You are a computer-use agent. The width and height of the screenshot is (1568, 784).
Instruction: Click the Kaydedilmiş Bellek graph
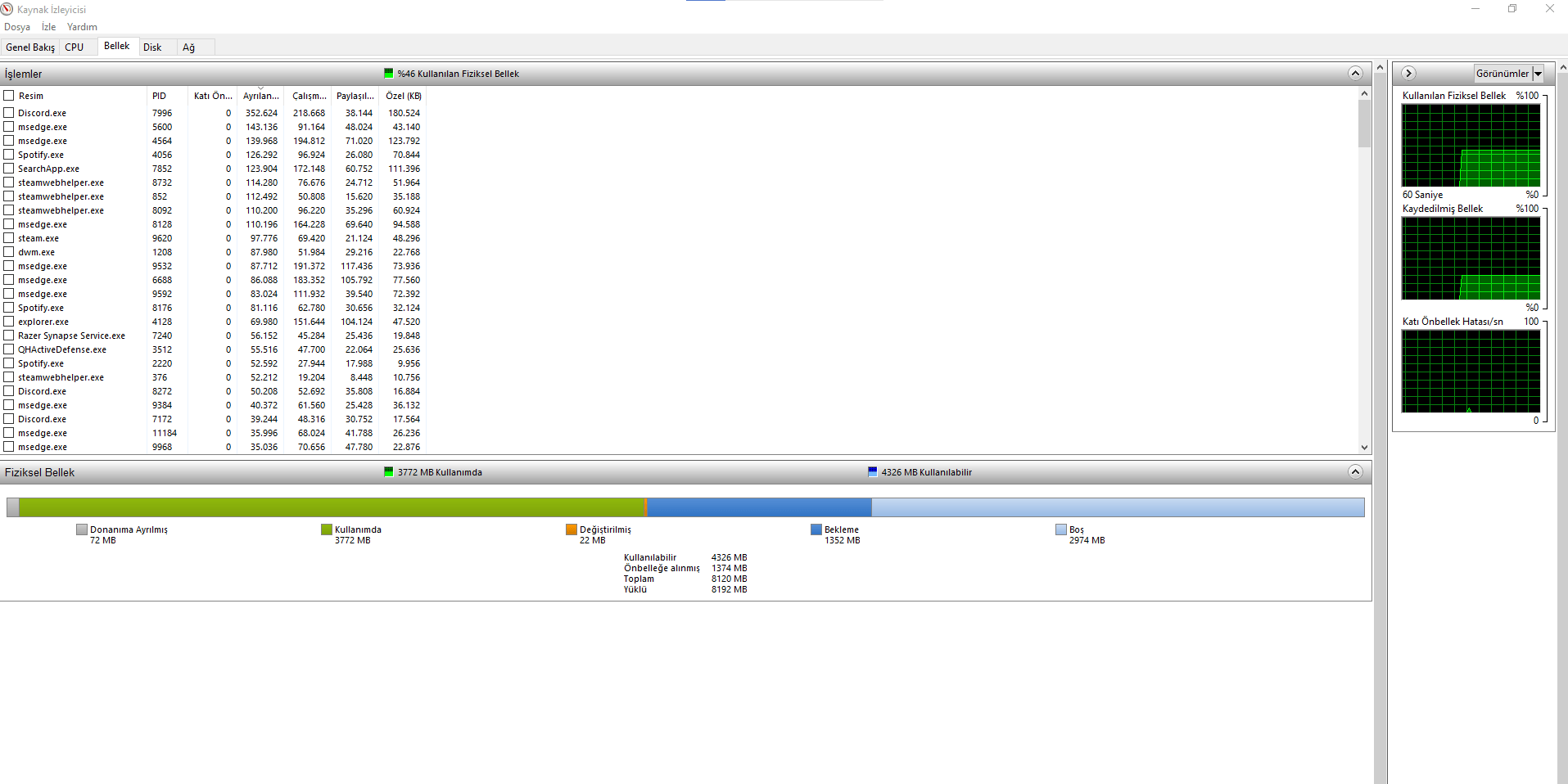pyautogui.click(x=1471, y=259)
